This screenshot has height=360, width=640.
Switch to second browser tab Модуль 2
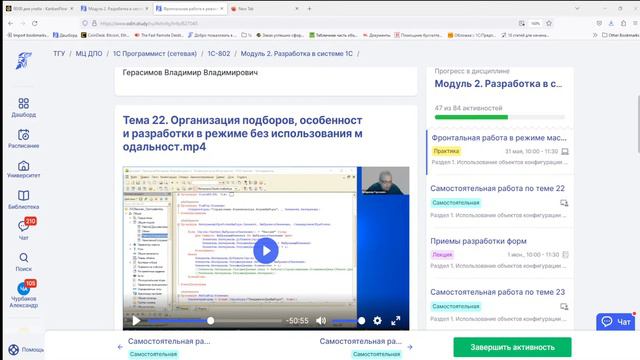(x=115, y=9)
